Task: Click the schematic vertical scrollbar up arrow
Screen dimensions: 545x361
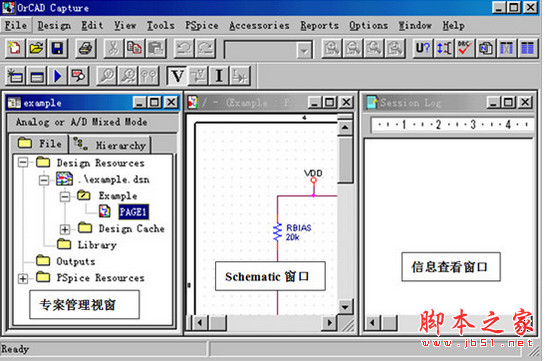Action: coord(345,128)
